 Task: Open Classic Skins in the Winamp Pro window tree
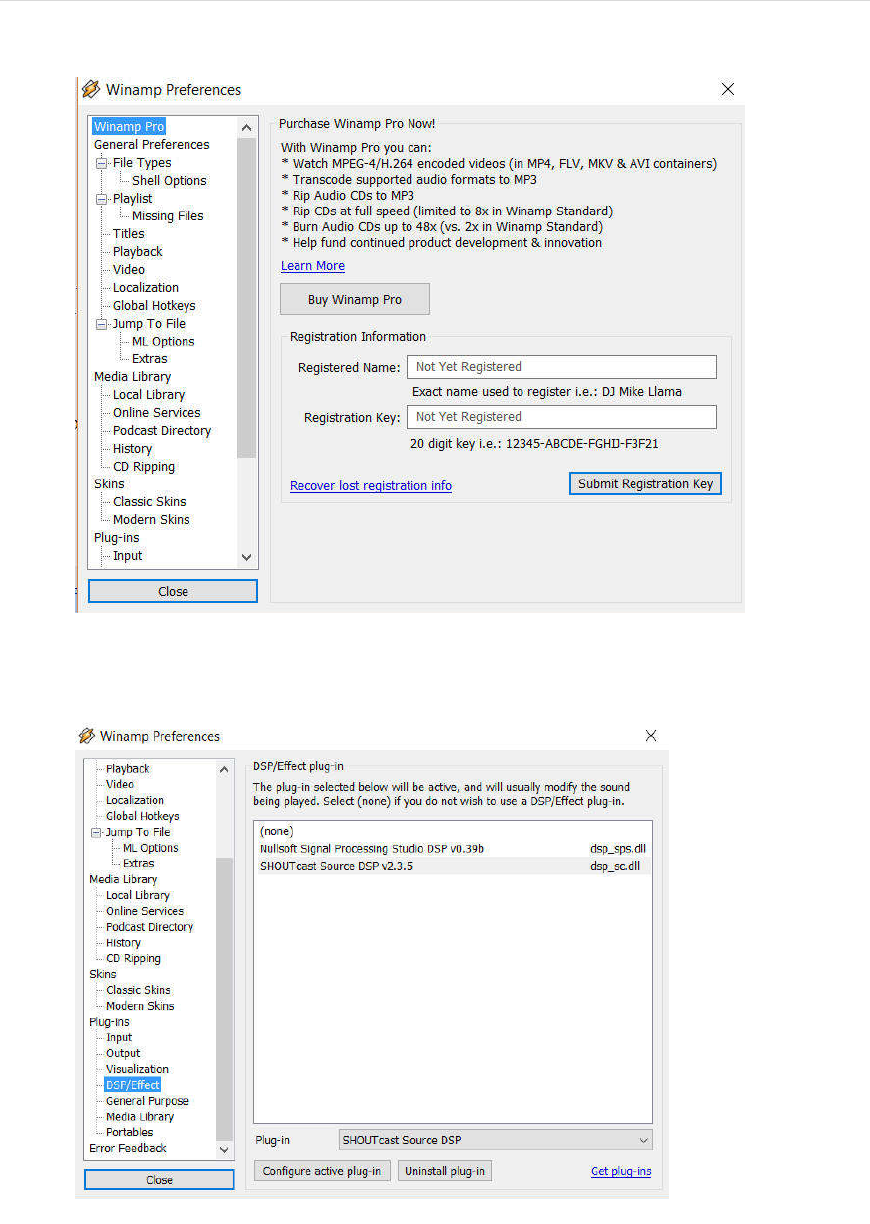(x=149, y=502)
